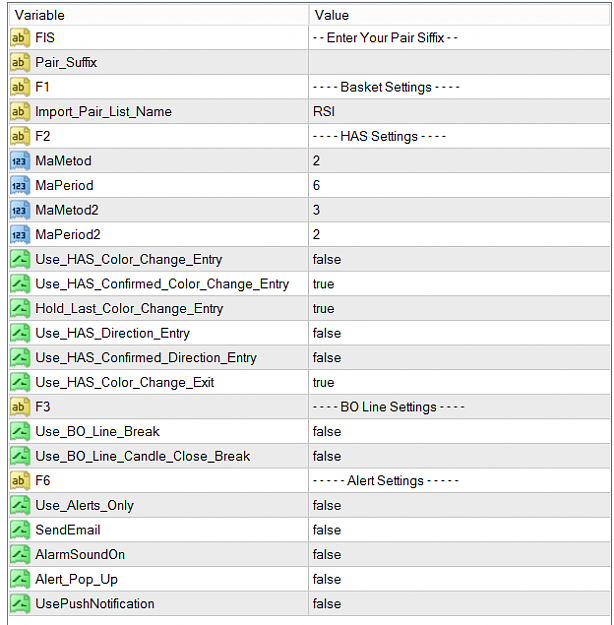Edit the MaMetod value 2
The height and width of the screenshot is (625, 614).
click(459, 161)
